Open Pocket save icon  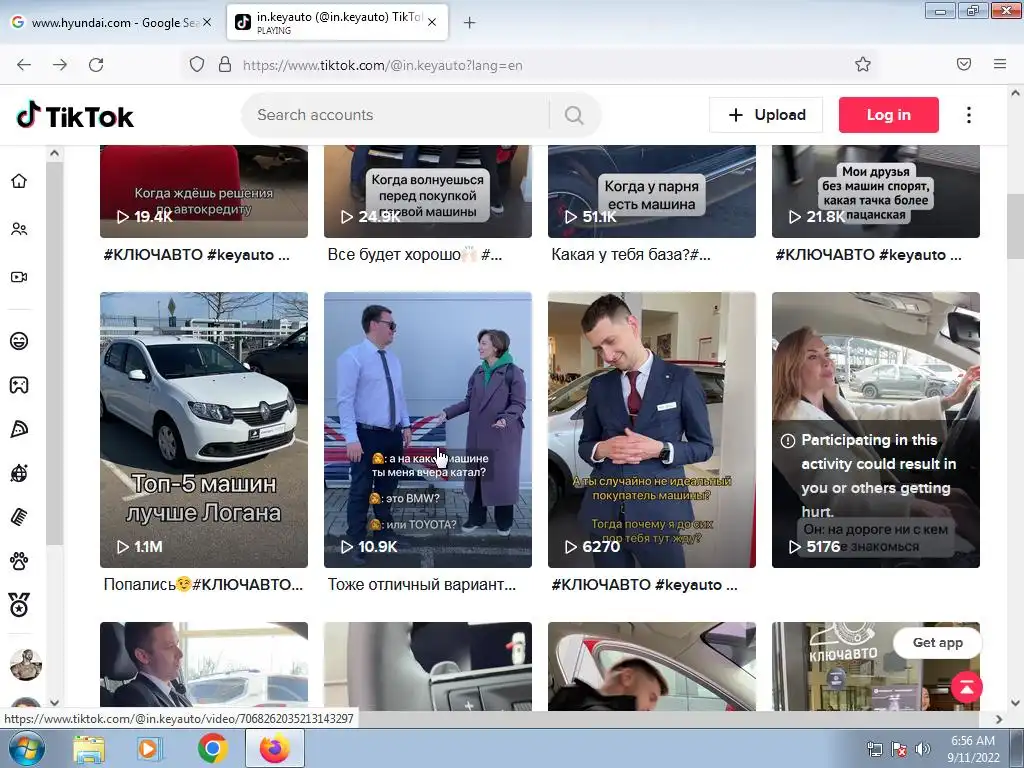[x=964, y=65]
